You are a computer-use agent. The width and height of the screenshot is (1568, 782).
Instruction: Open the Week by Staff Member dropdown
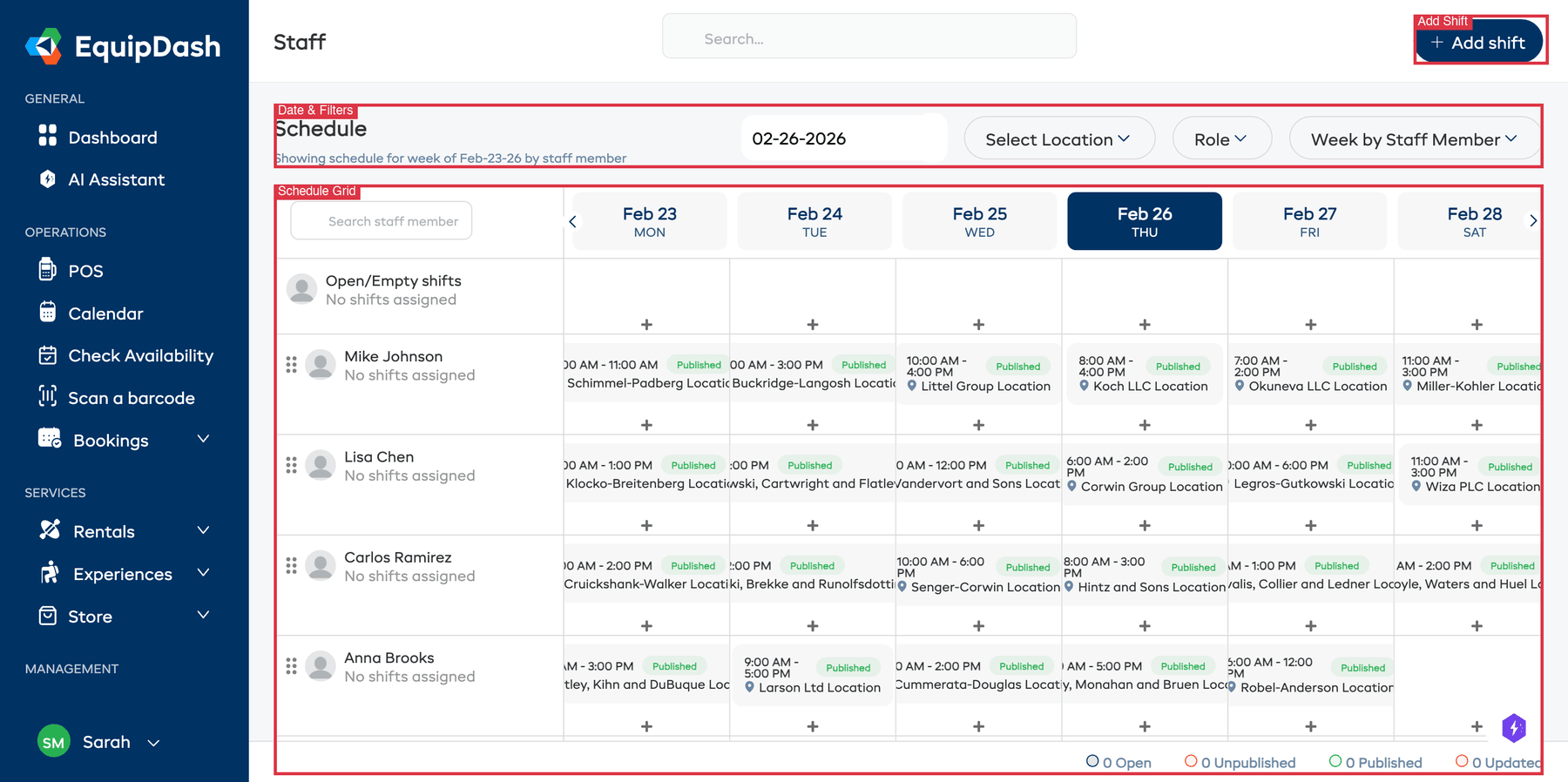[1413, 139]
